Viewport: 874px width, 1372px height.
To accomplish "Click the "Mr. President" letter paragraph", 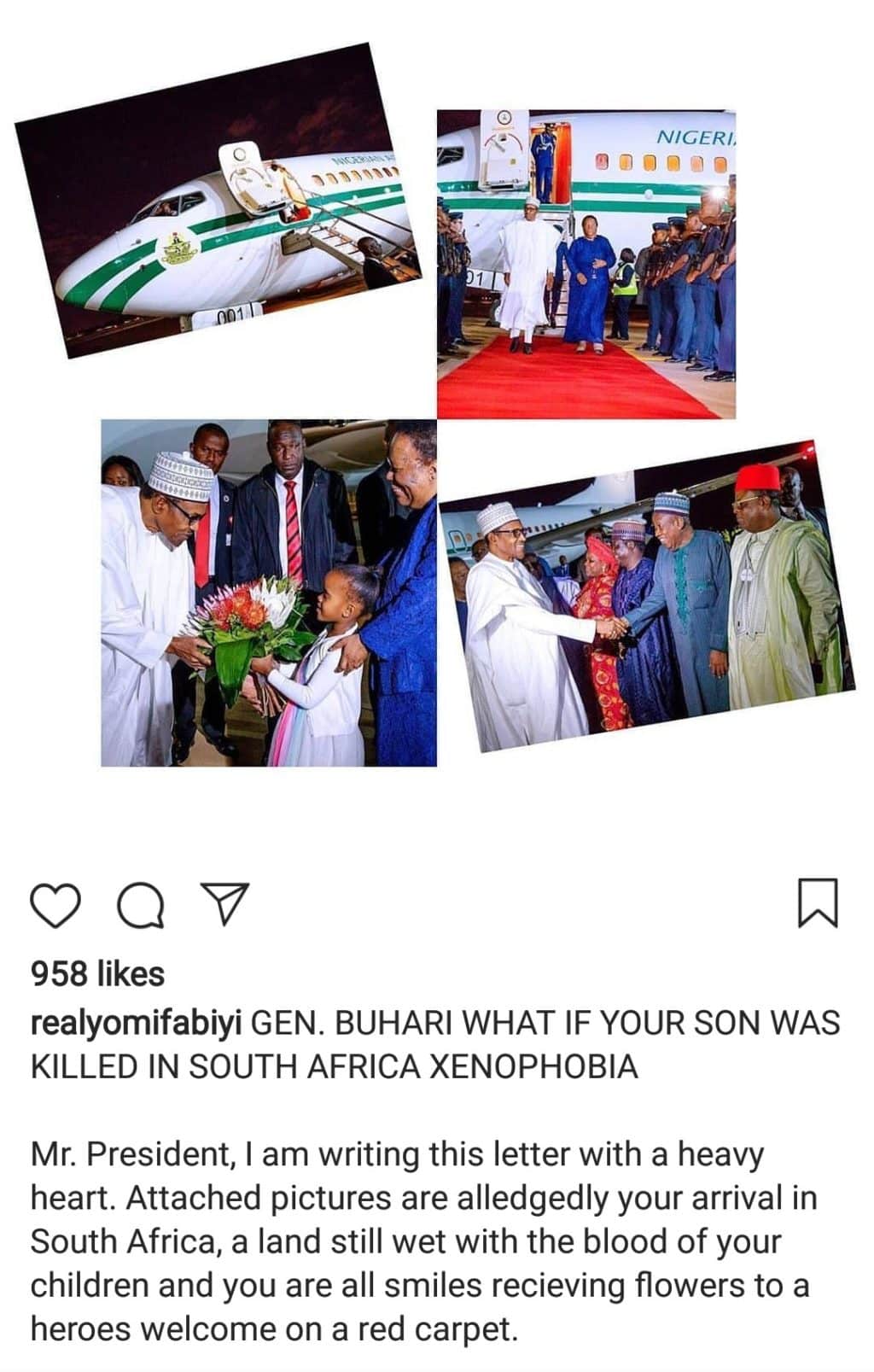I will (424, 1241).
